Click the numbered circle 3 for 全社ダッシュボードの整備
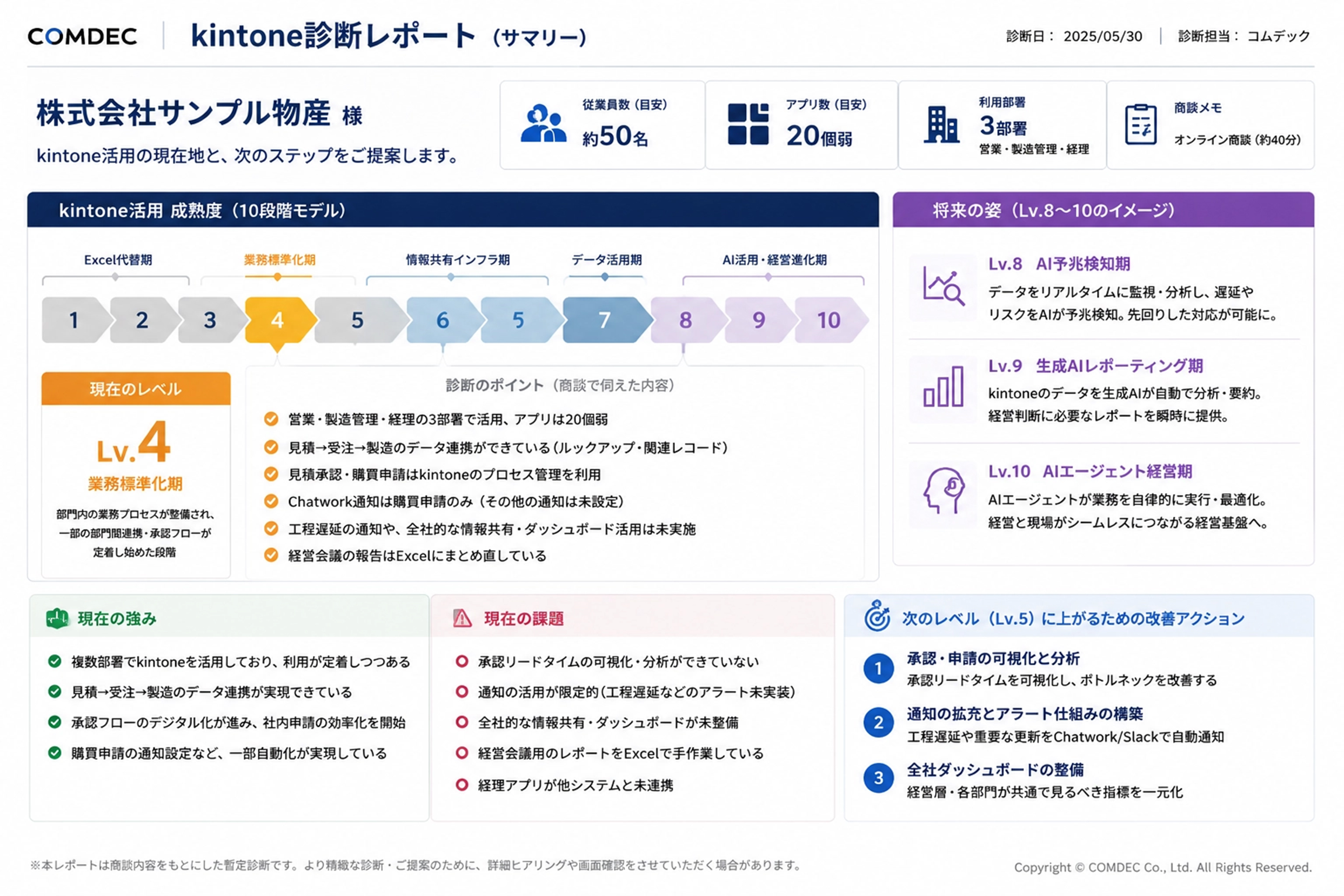Screen dimensions: 1344x896 click(x=878, y=778)
